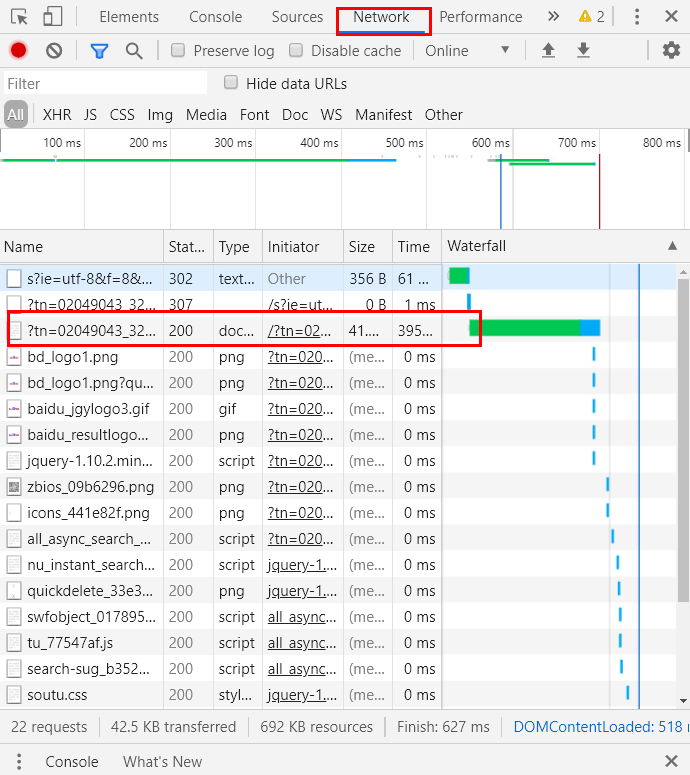This screenshot has width=690, height=775.
Task: Open network search magnifier
Action: coord(134,51)
